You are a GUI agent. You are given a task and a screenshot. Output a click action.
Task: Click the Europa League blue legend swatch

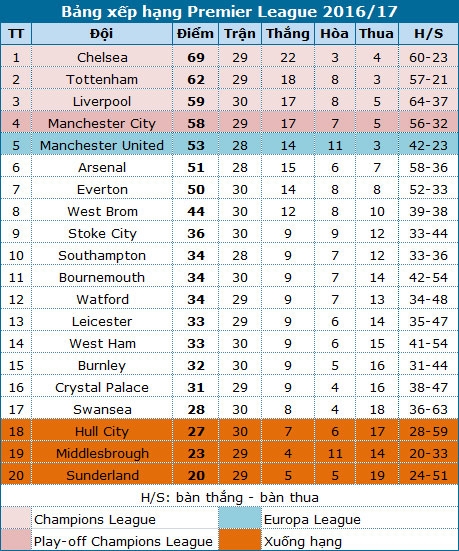click(240, 518)
